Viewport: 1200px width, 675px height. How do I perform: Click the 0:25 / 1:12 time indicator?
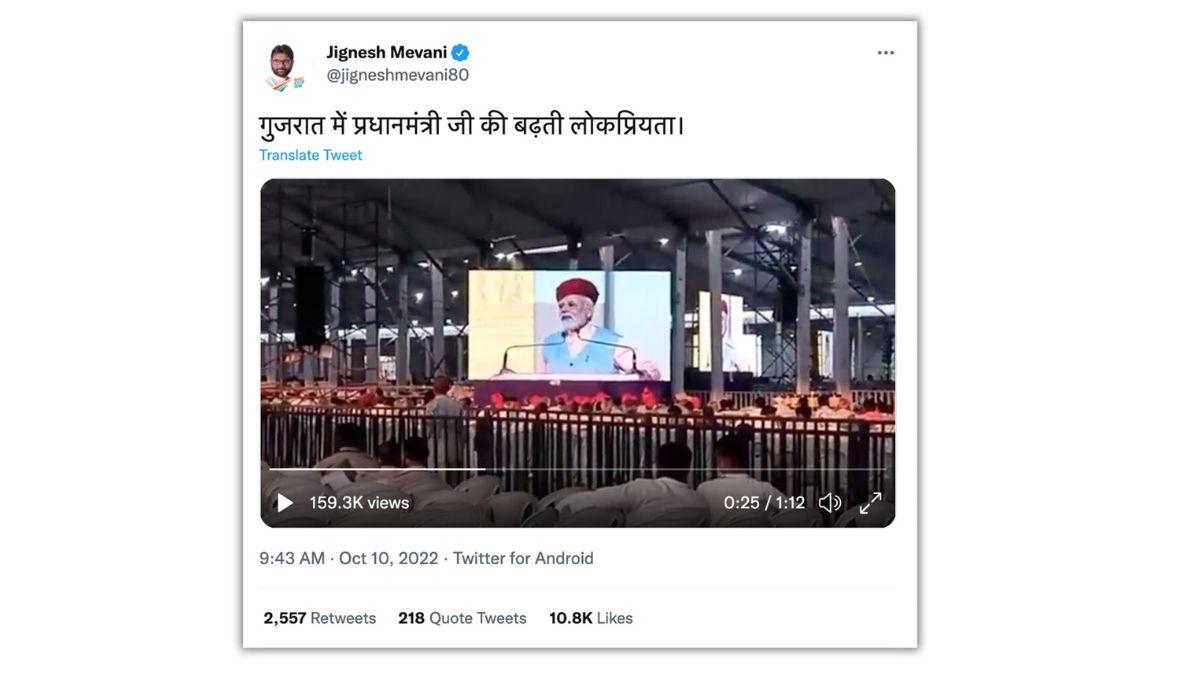coord(764,503)
